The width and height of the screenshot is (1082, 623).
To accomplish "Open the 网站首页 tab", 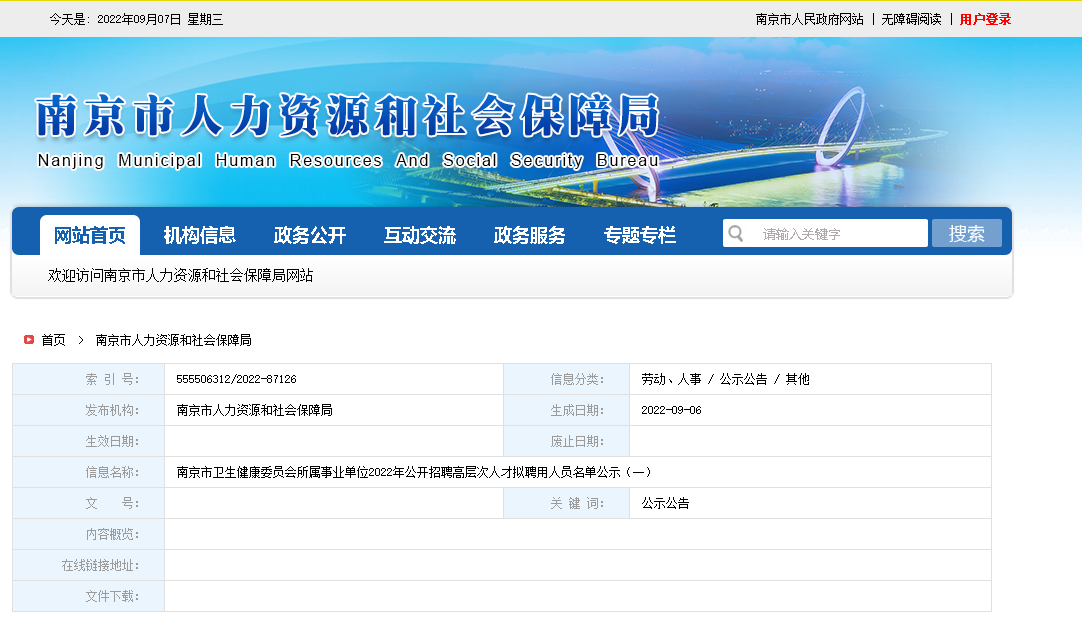I will pos(90,235).
